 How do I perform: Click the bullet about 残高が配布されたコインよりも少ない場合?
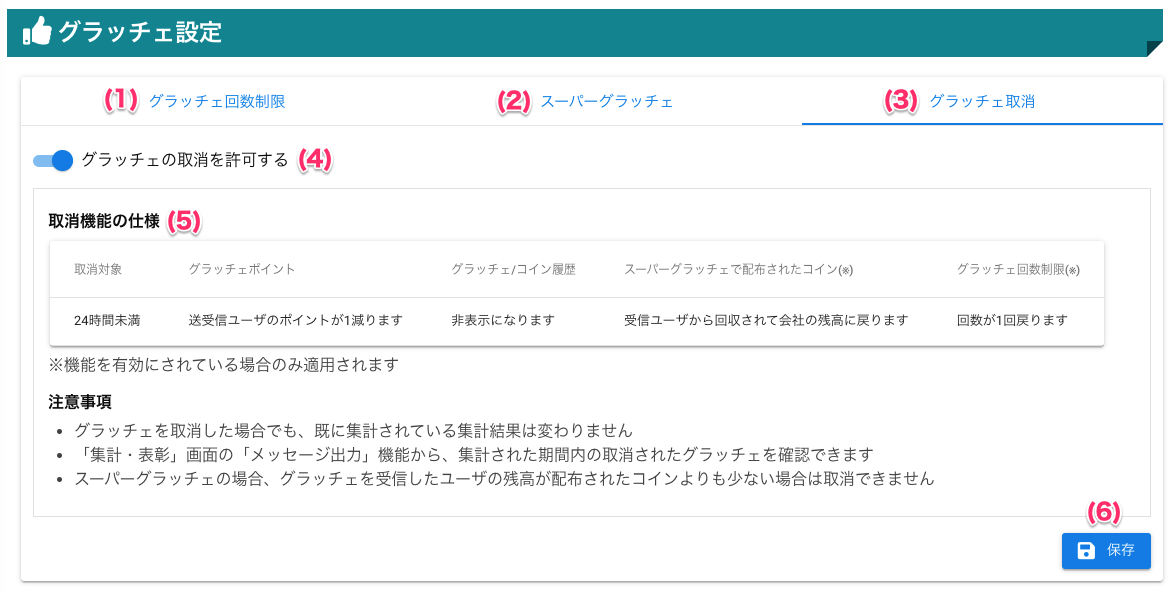(505, 478)
